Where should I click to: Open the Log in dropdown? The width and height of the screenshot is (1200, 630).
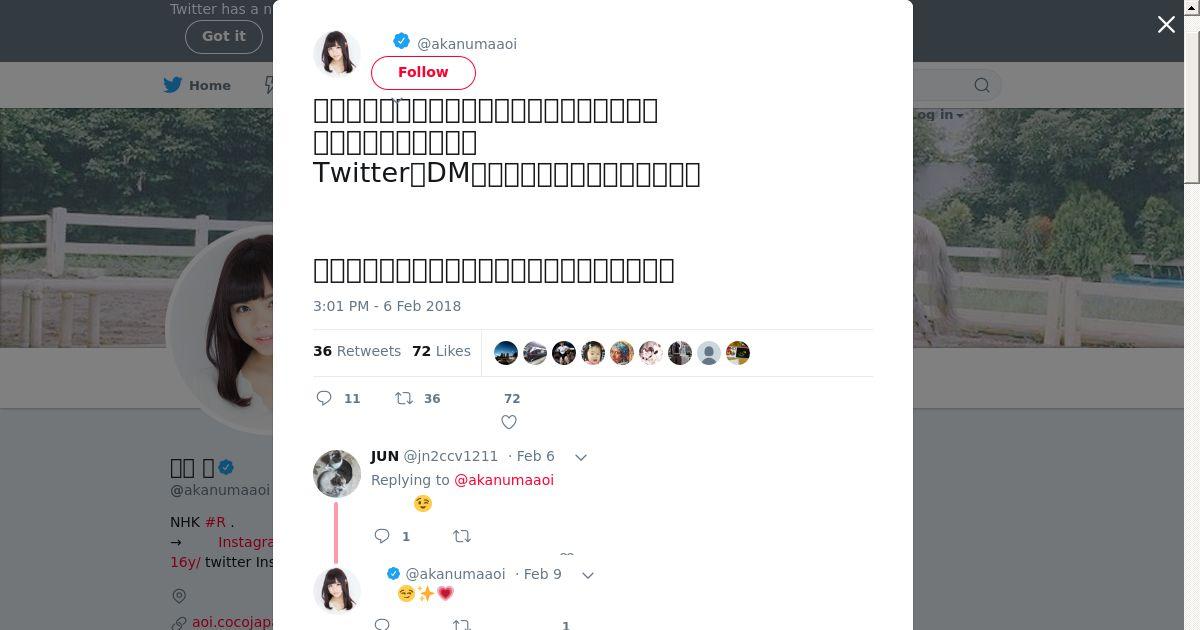coord(938,115)
